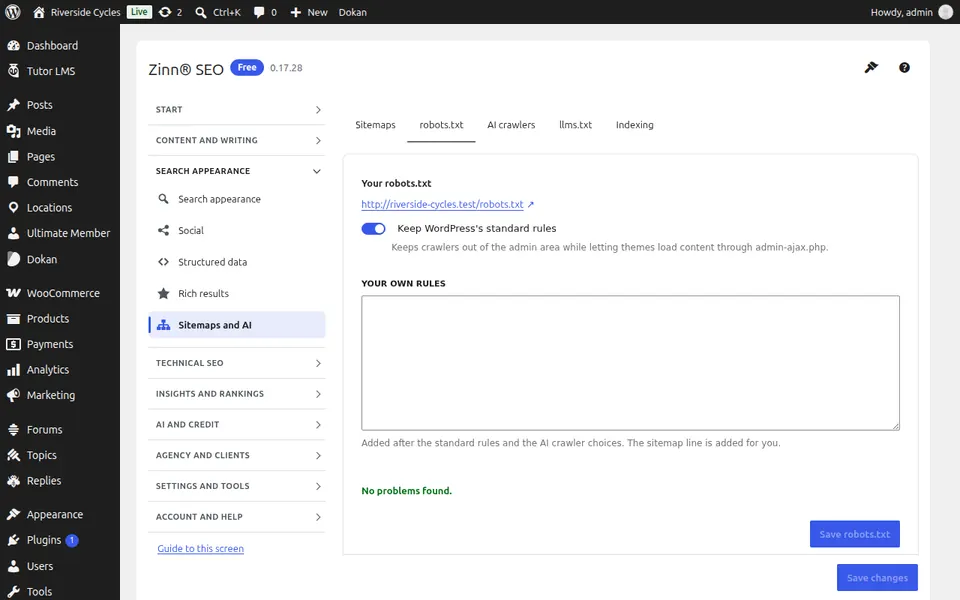Open Search appearance submenu item
Viewport: 960px width, 600px height.
click(x=237, y=199)
